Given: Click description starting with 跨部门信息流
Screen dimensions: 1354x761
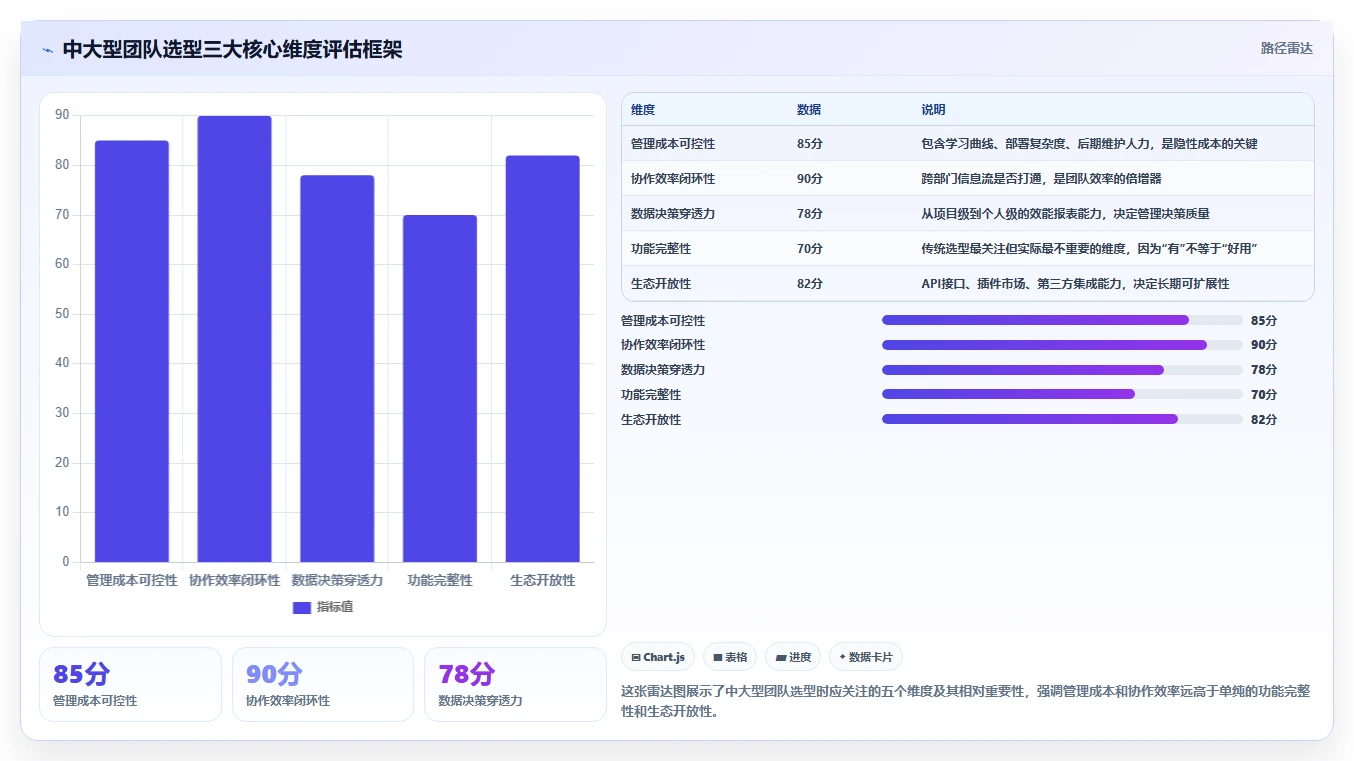Looking at the screenshot, I should point(1041,179).
